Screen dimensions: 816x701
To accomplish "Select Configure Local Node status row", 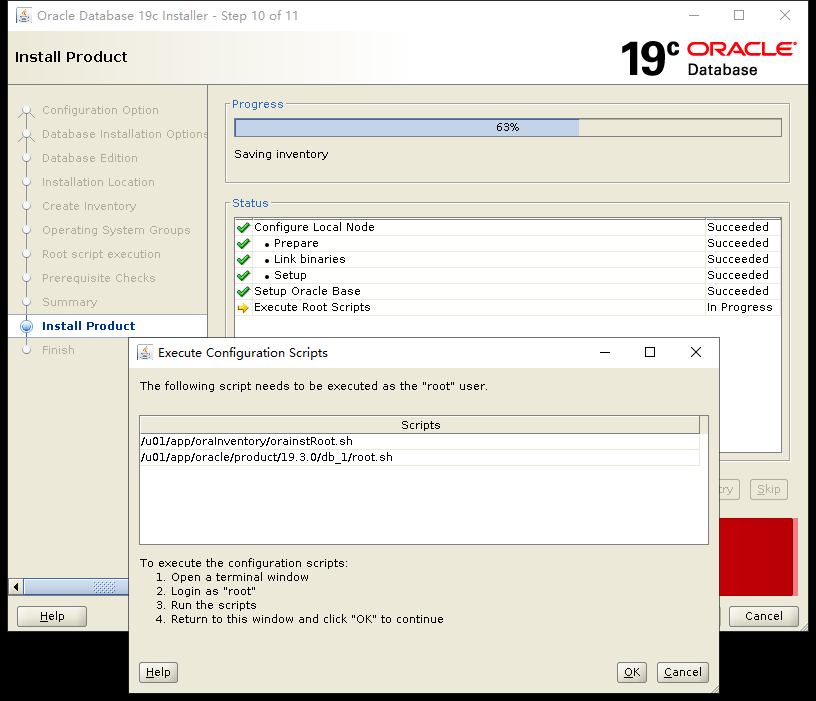I will coord(508,227).
